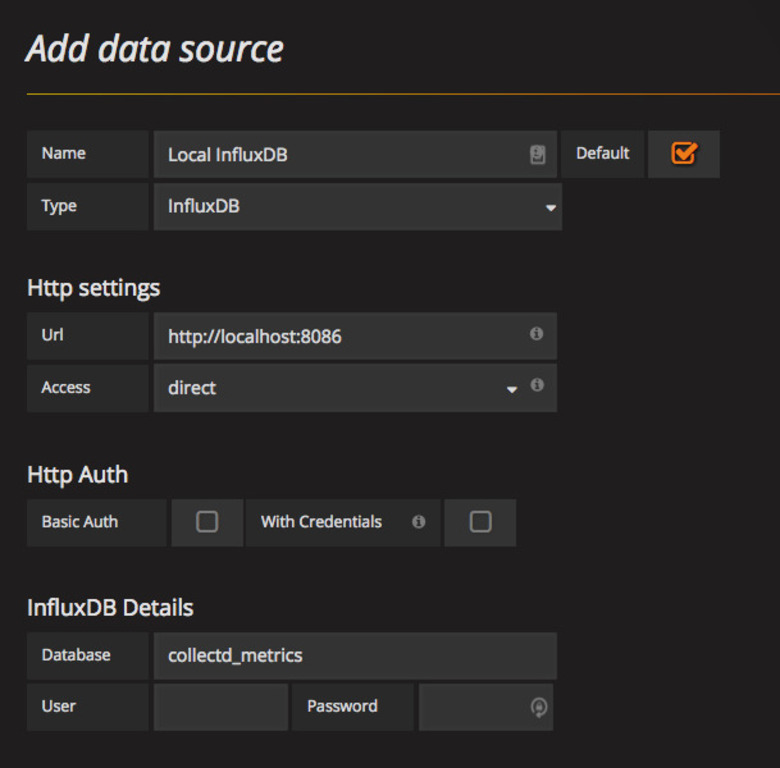Viewport: 780px width, 768px height.
Task: Click the Password label
Action: 342,706
